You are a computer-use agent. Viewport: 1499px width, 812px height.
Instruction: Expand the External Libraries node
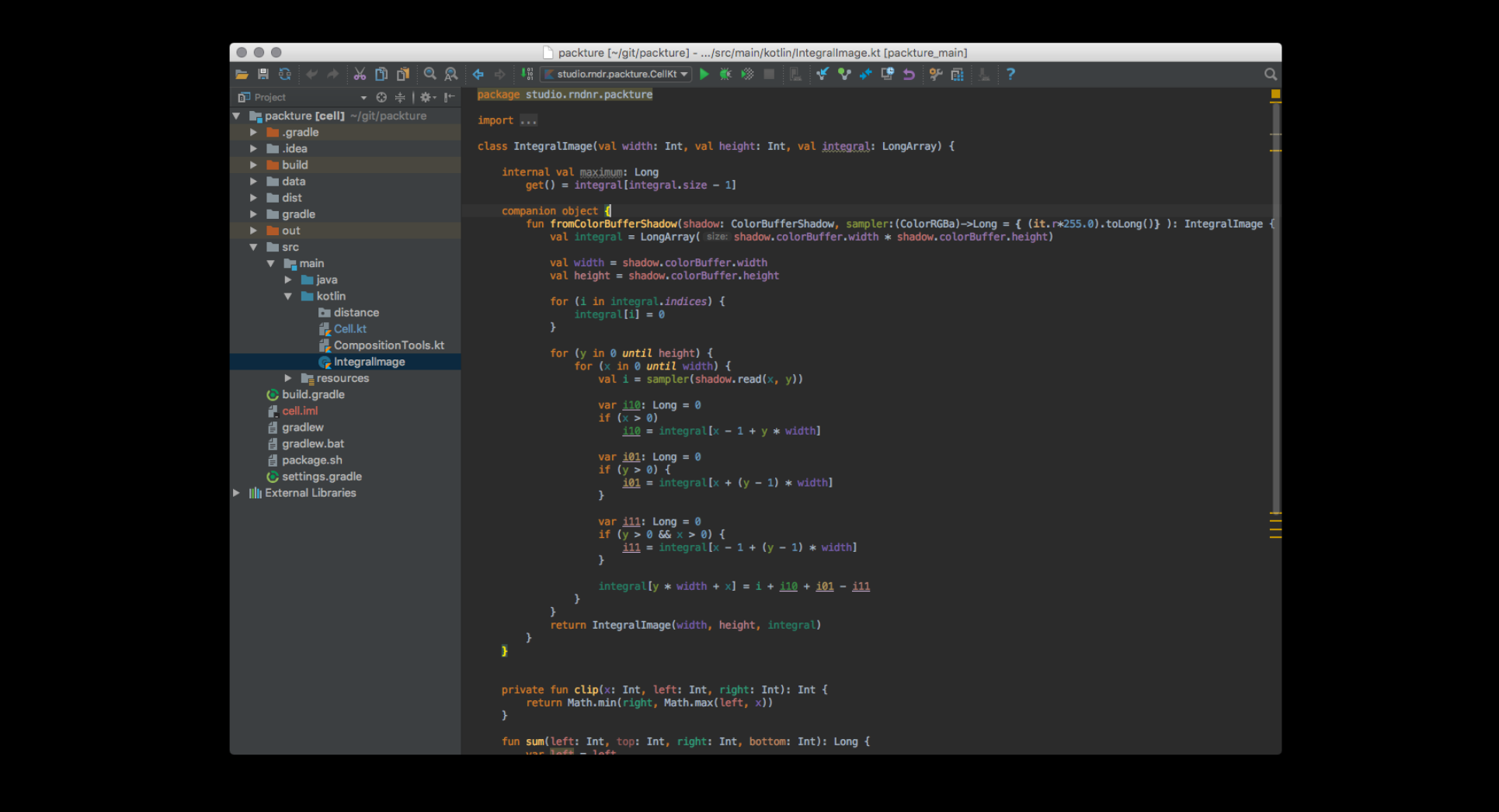[237, 493]
